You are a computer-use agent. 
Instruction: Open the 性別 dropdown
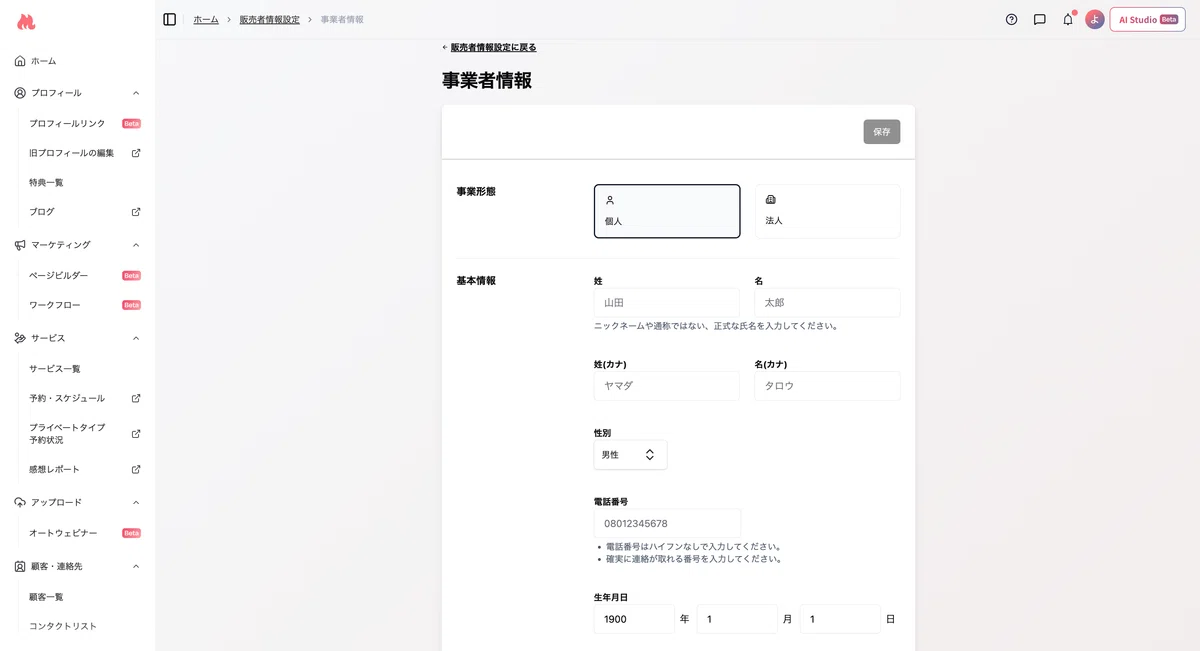coord(630,455)
